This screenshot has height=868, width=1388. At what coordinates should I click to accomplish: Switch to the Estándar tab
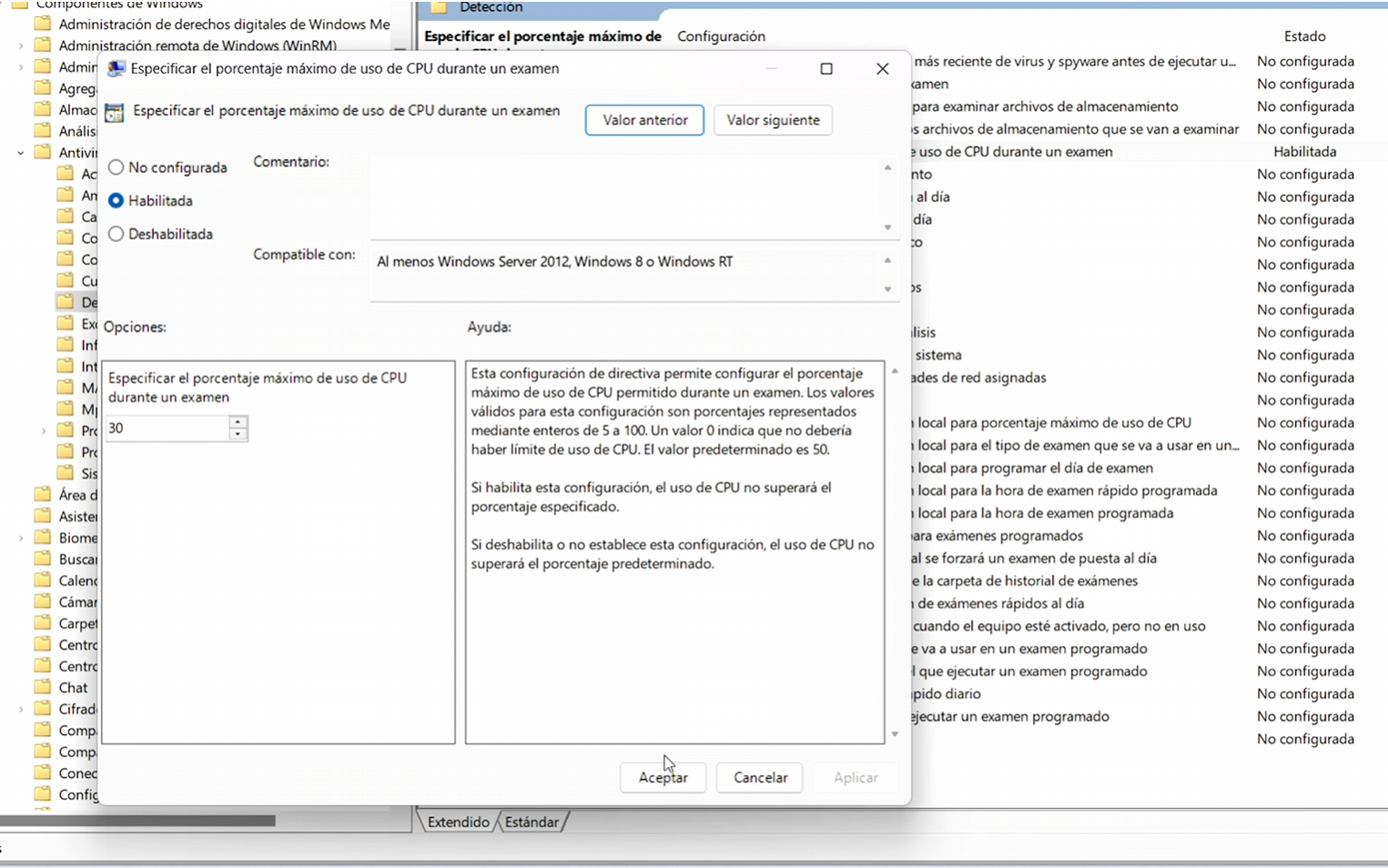click(x=532, y=822)
